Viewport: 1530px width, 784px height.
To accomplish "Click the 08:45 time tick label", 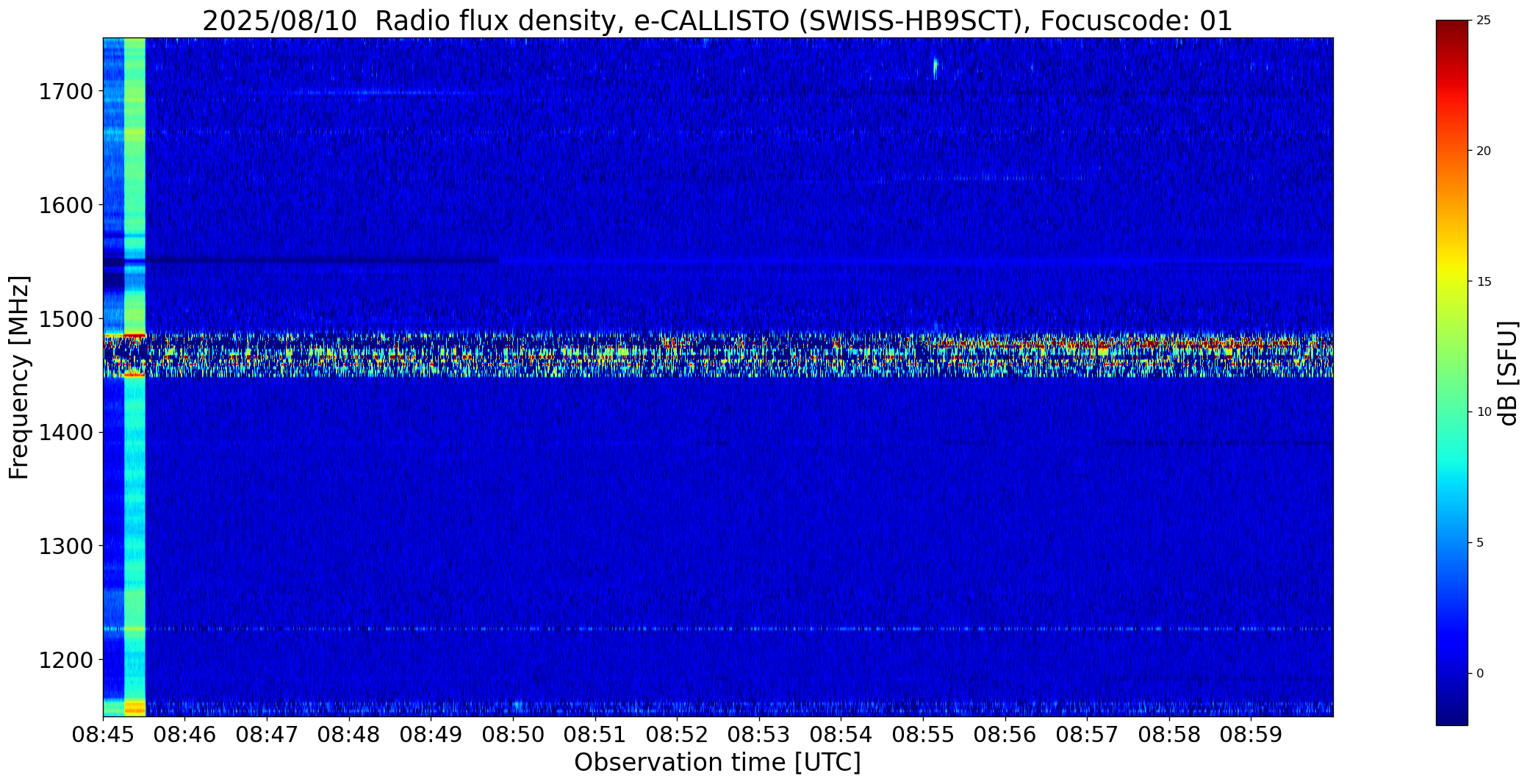I will 103,734.
